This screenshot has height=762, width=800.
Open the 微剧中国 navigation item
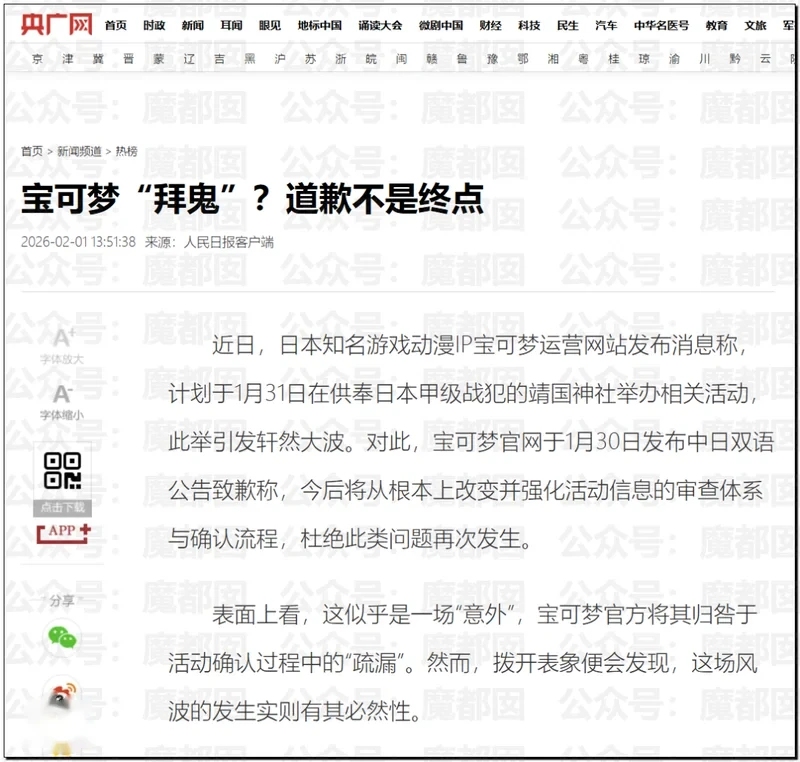click(441, 26)
